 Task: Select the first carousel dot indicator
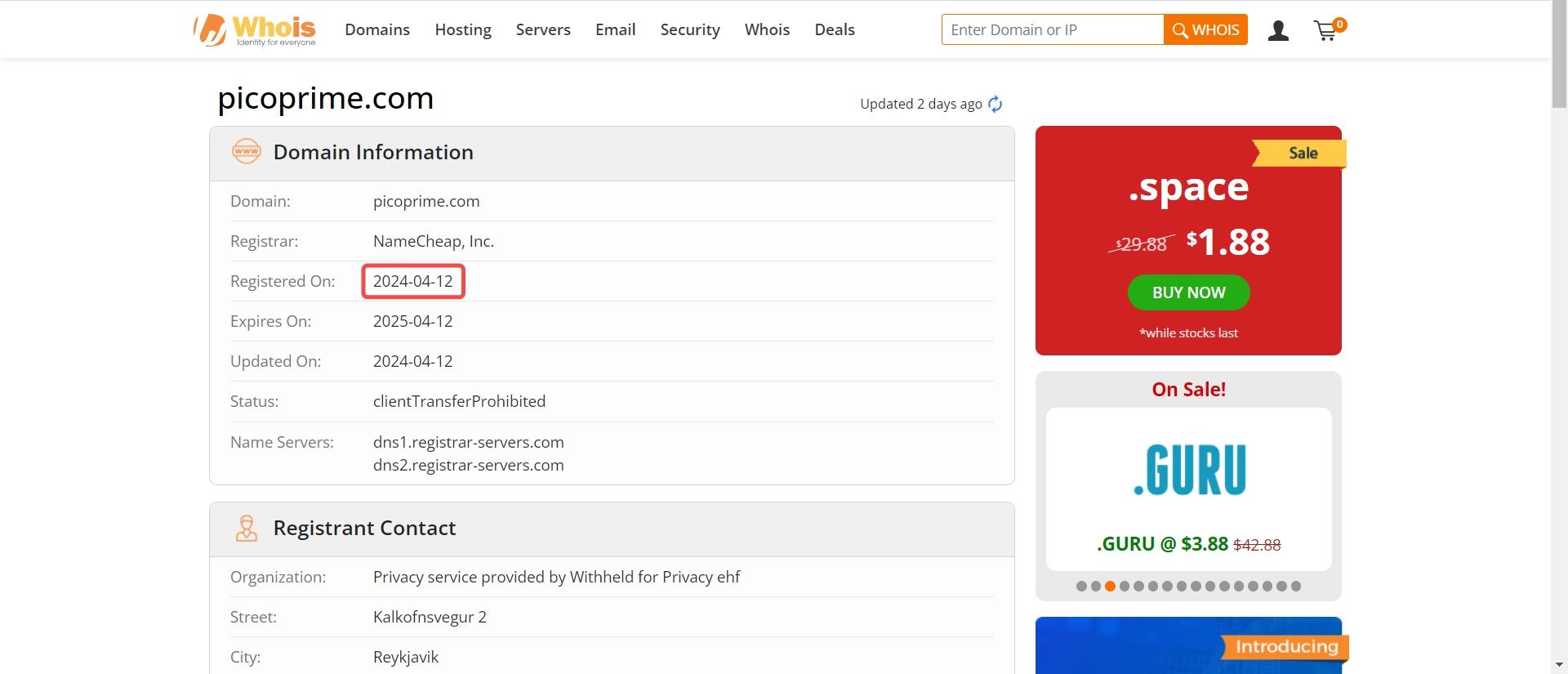point(1081,586)
